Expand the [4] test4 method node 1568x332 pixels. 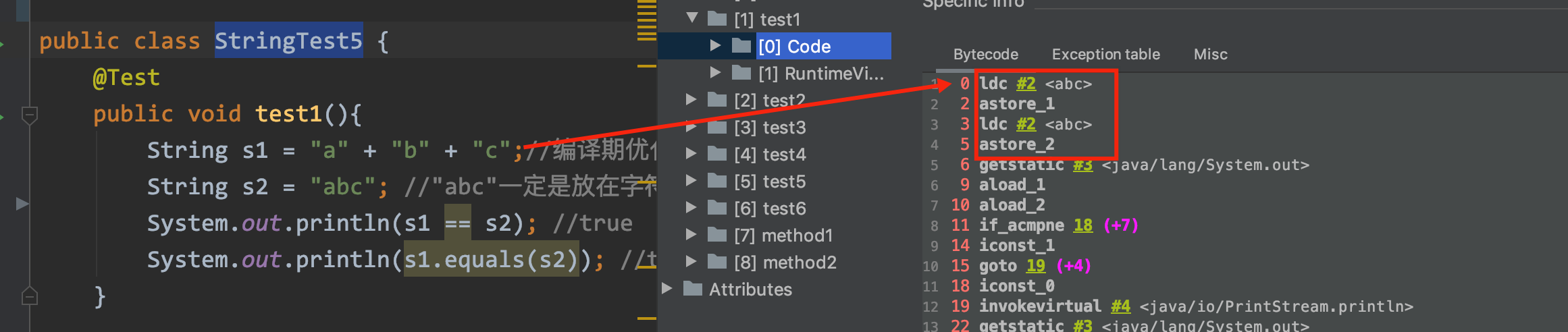click(x=691, y=154)
